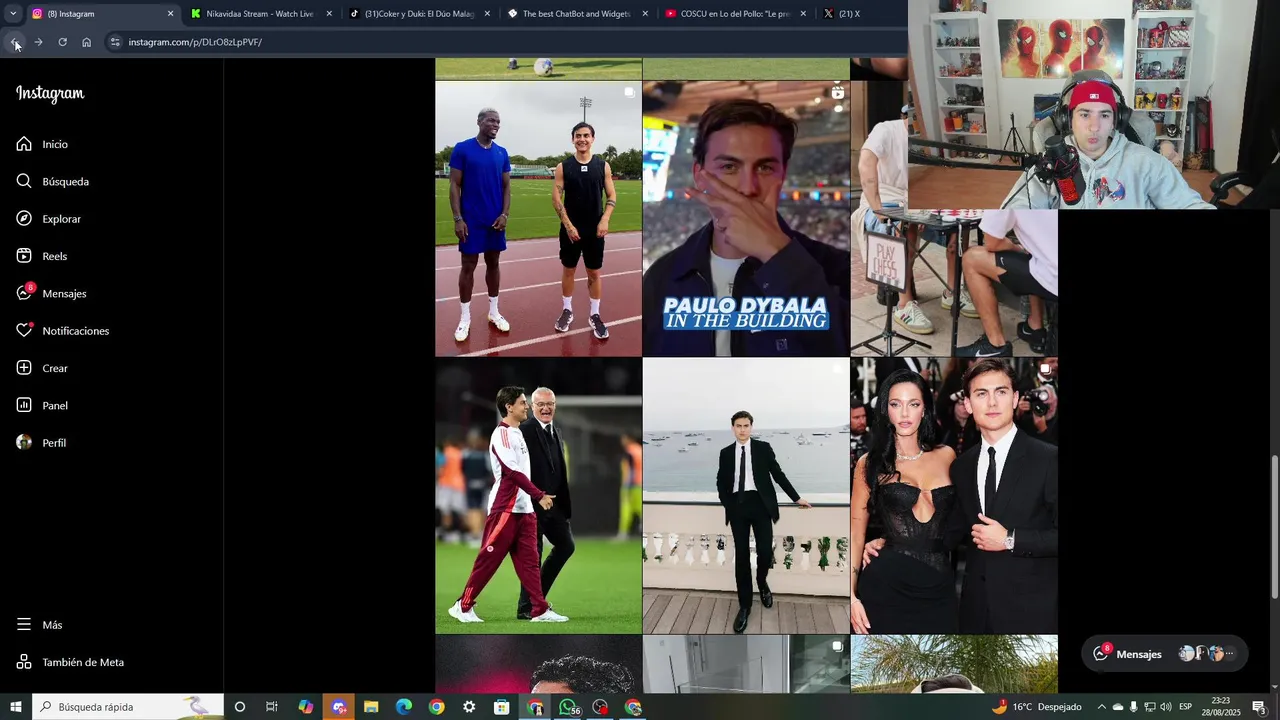Screen dimensions: 1280x720
Task: View Notificaciones in the sidebar
Action: click(62, 331)
